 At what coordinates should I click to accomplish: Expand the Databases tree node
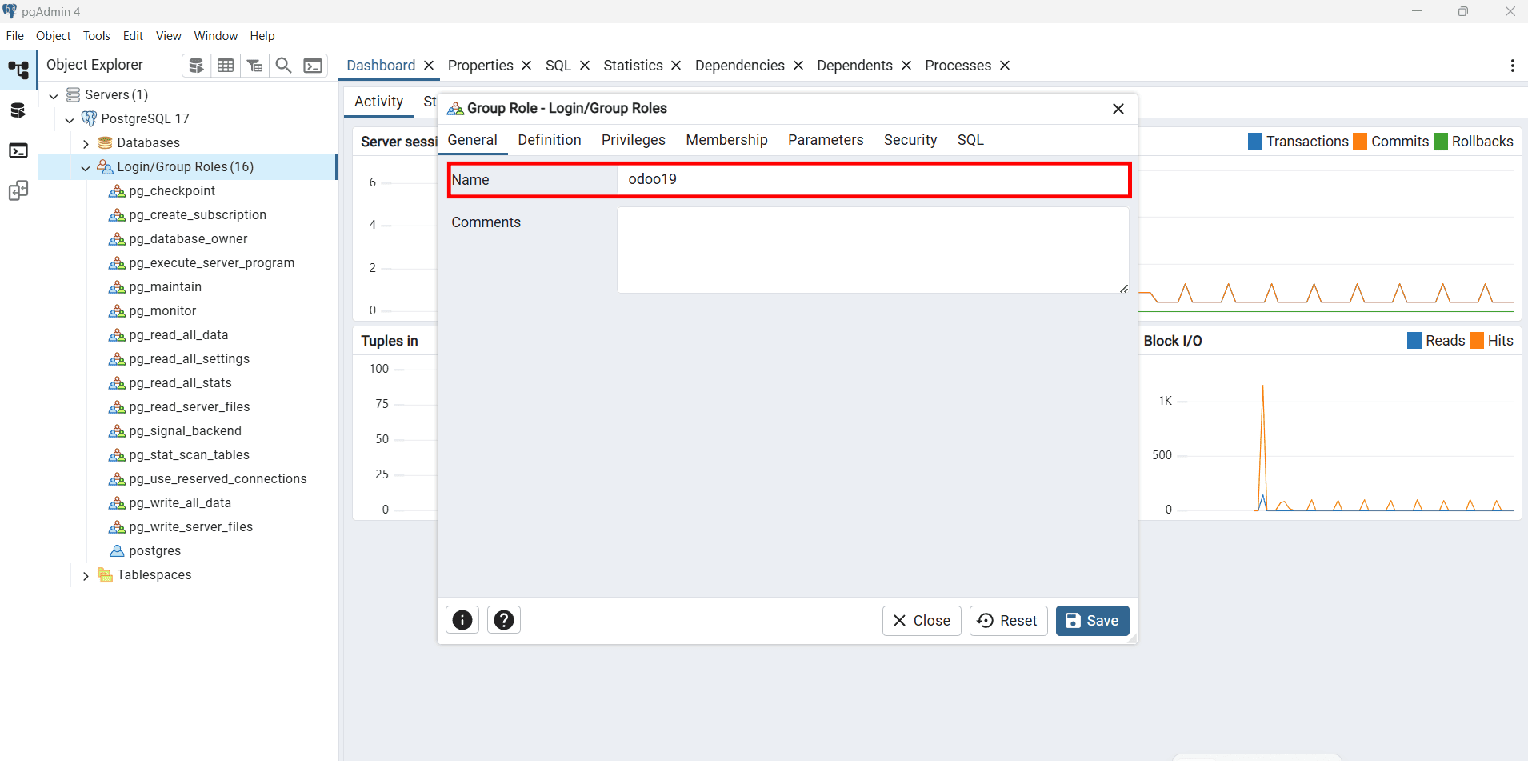[85, 143]
